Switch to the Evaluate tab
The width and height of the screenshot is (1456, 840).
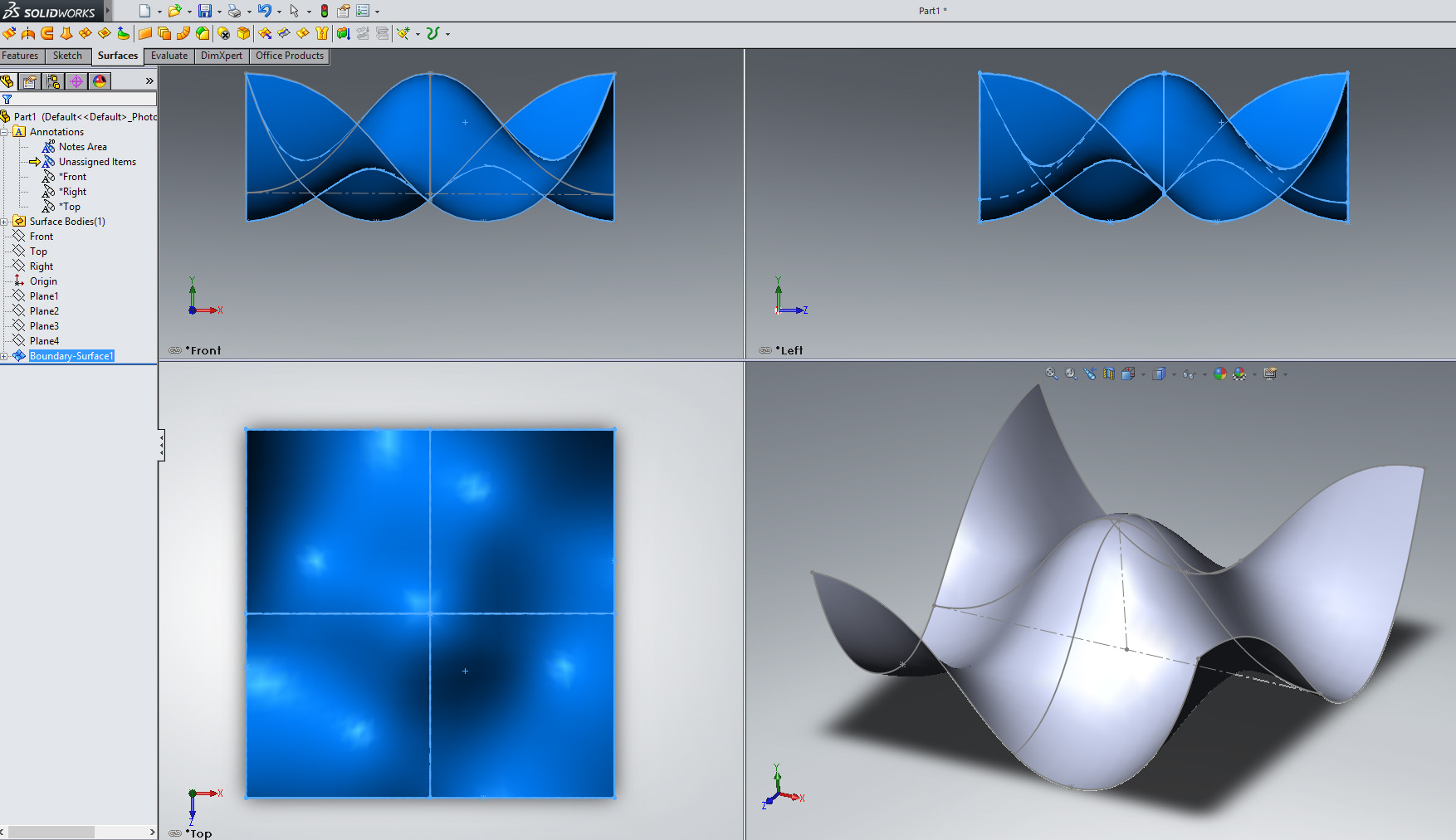[169, 56]
